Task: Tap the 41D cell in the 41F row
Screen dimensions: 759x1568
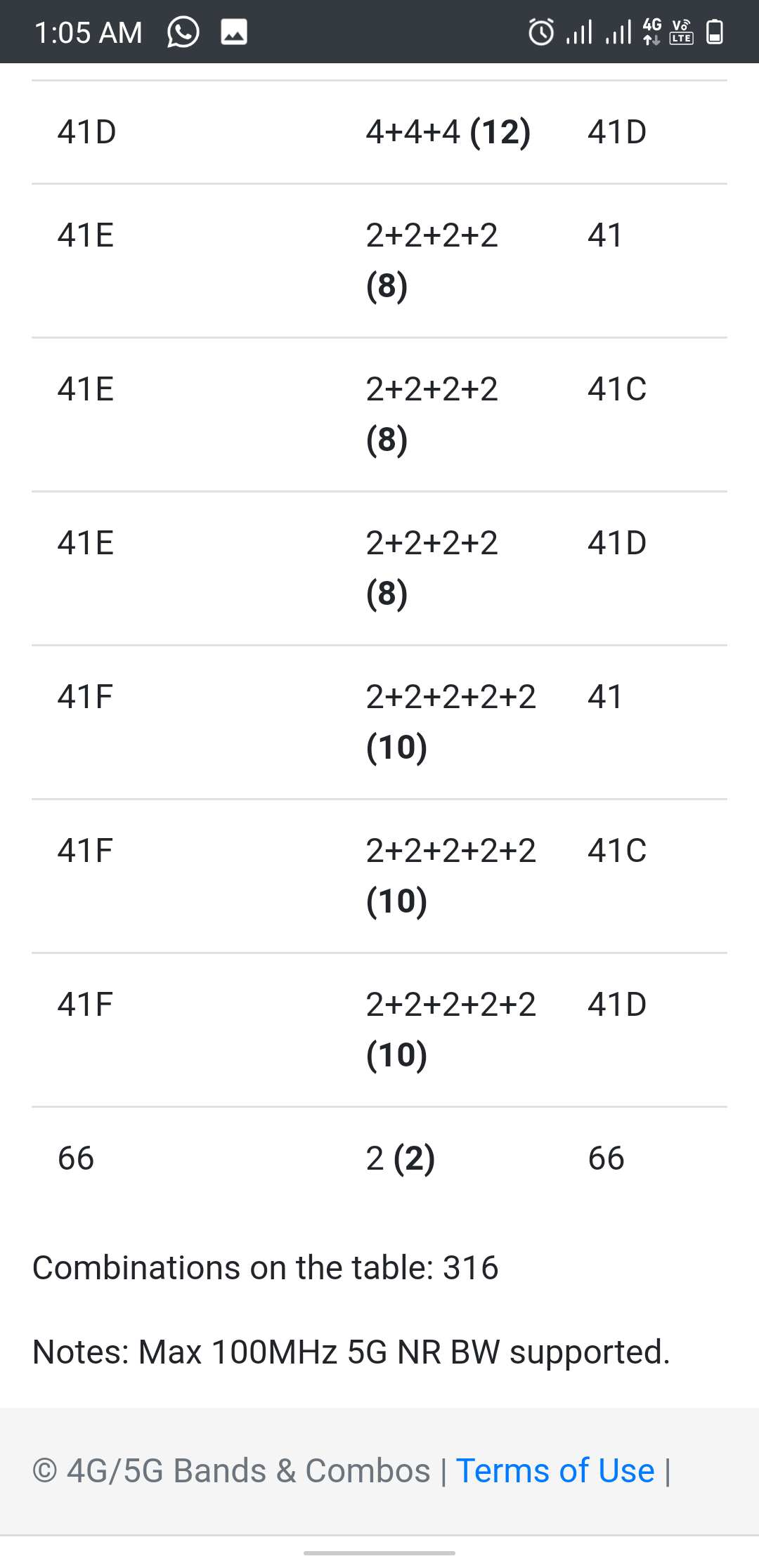Action: click(617, 1005)
